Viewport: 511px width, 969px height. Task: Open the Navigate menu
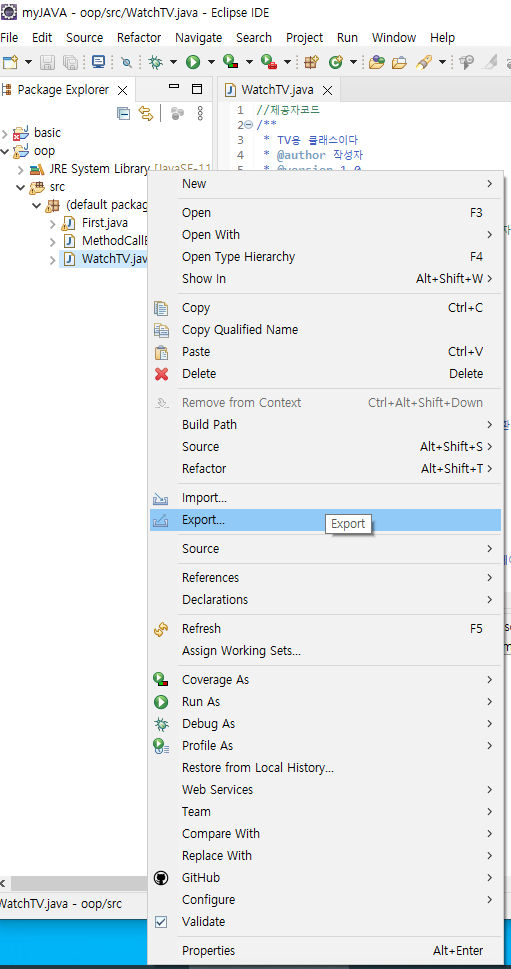(198, 38)
